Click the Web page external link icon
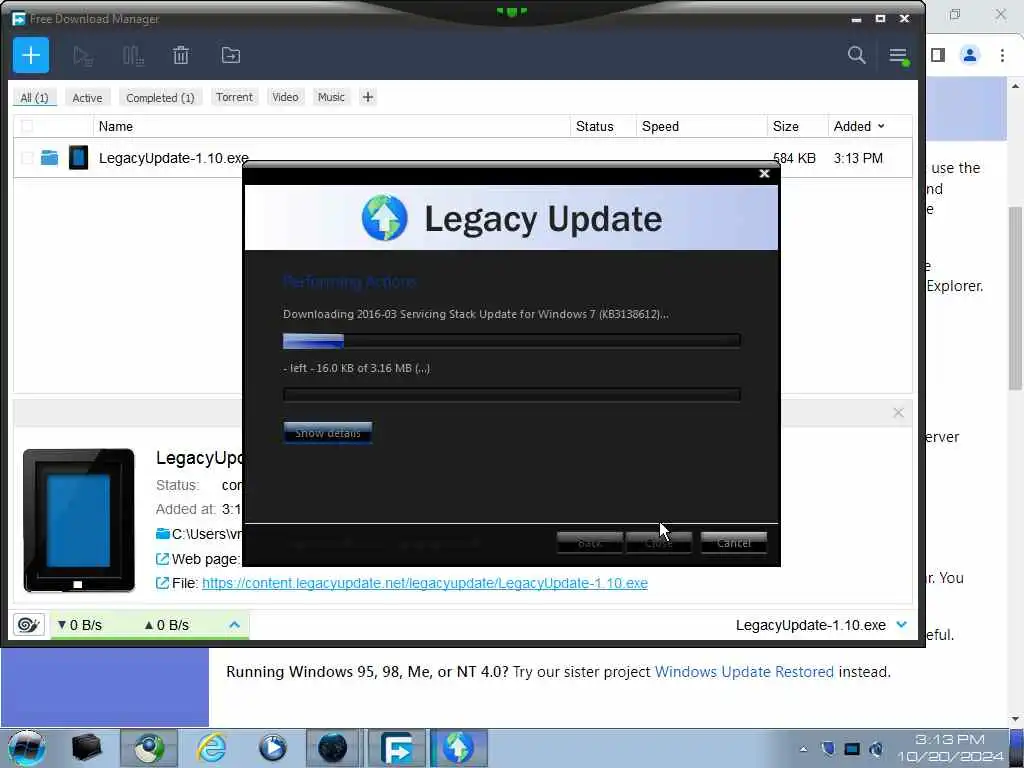Screen dimensions: 1024x768 (162, 559)
